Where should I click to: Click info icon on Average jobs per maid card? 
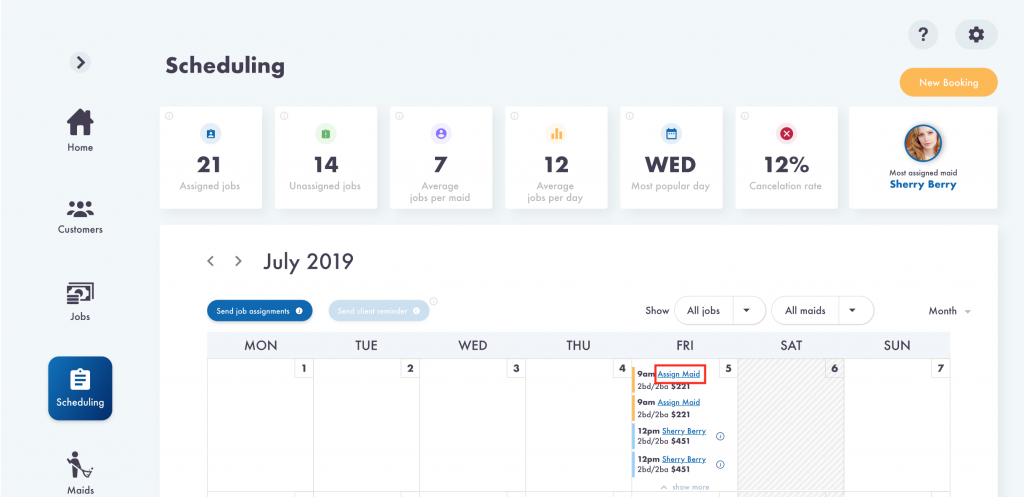(399, 116)
